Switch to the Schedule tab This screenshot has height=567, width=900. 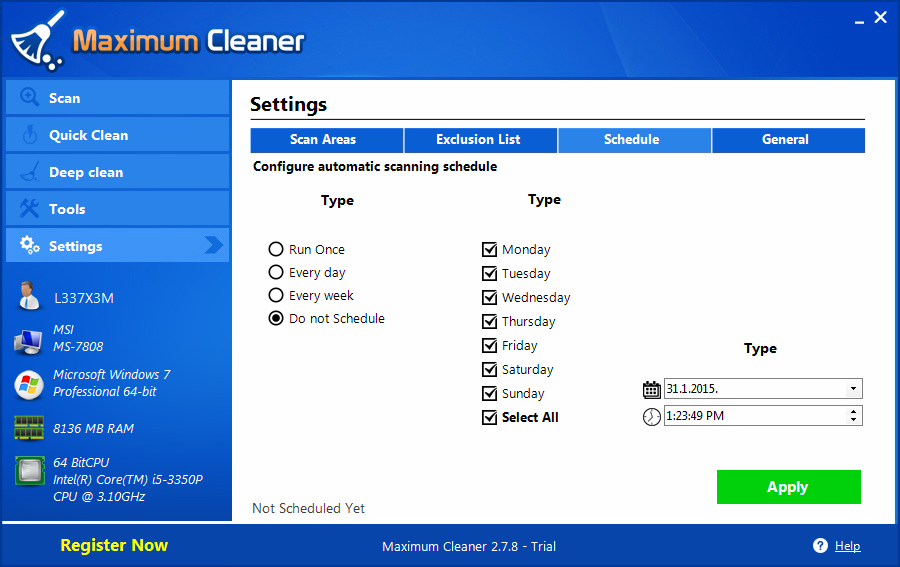[634, 140]
